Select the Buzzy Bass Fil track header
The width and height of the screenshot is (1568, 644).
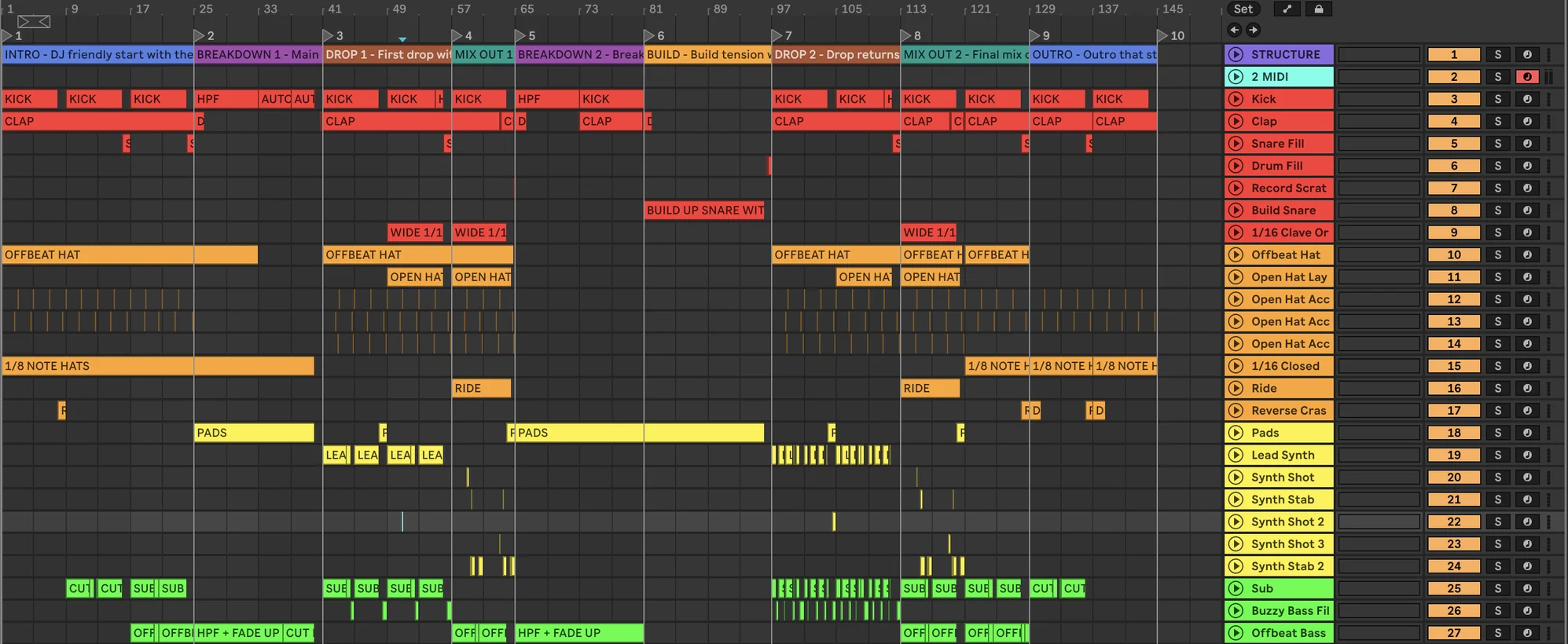pos(1280,611)
